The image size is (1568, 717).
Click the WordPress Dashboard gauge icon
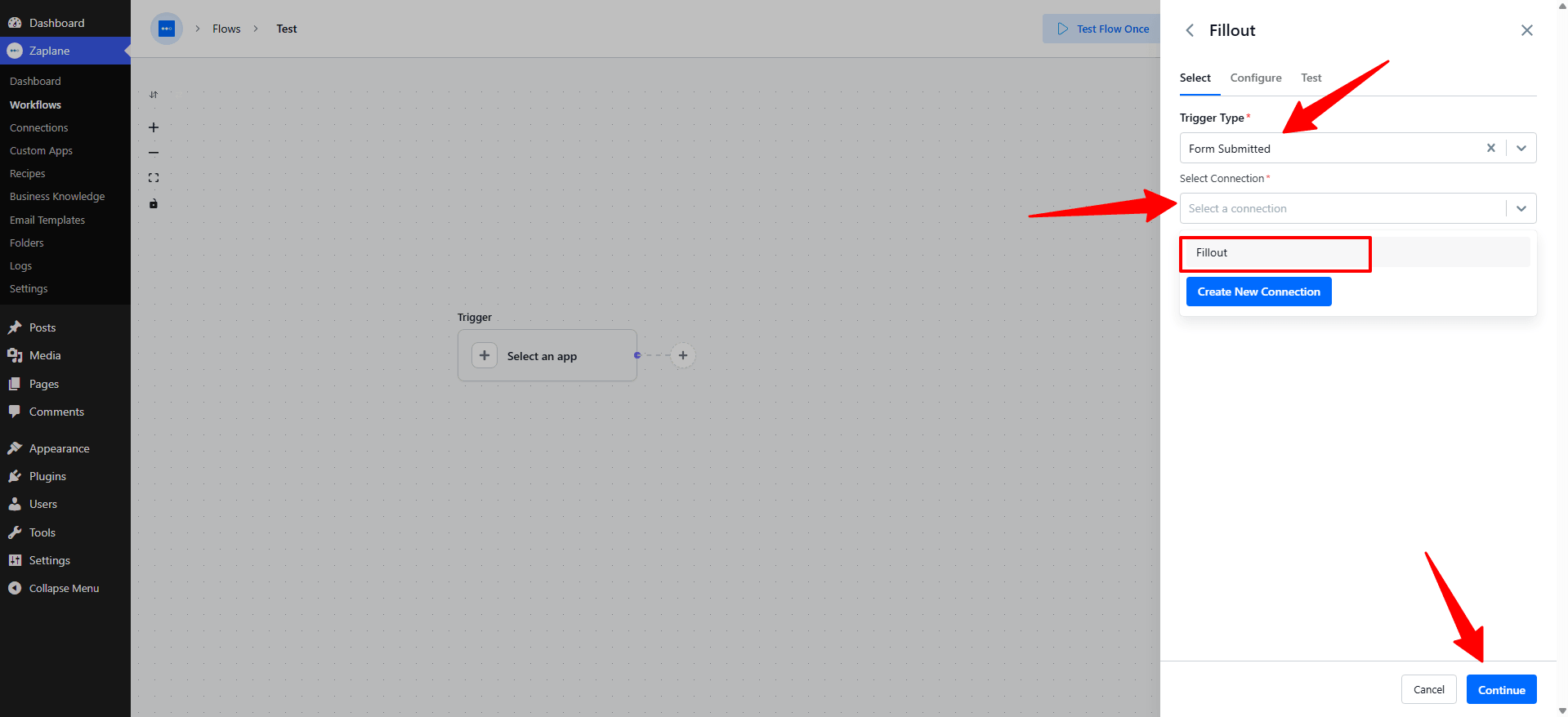point(15,23)
